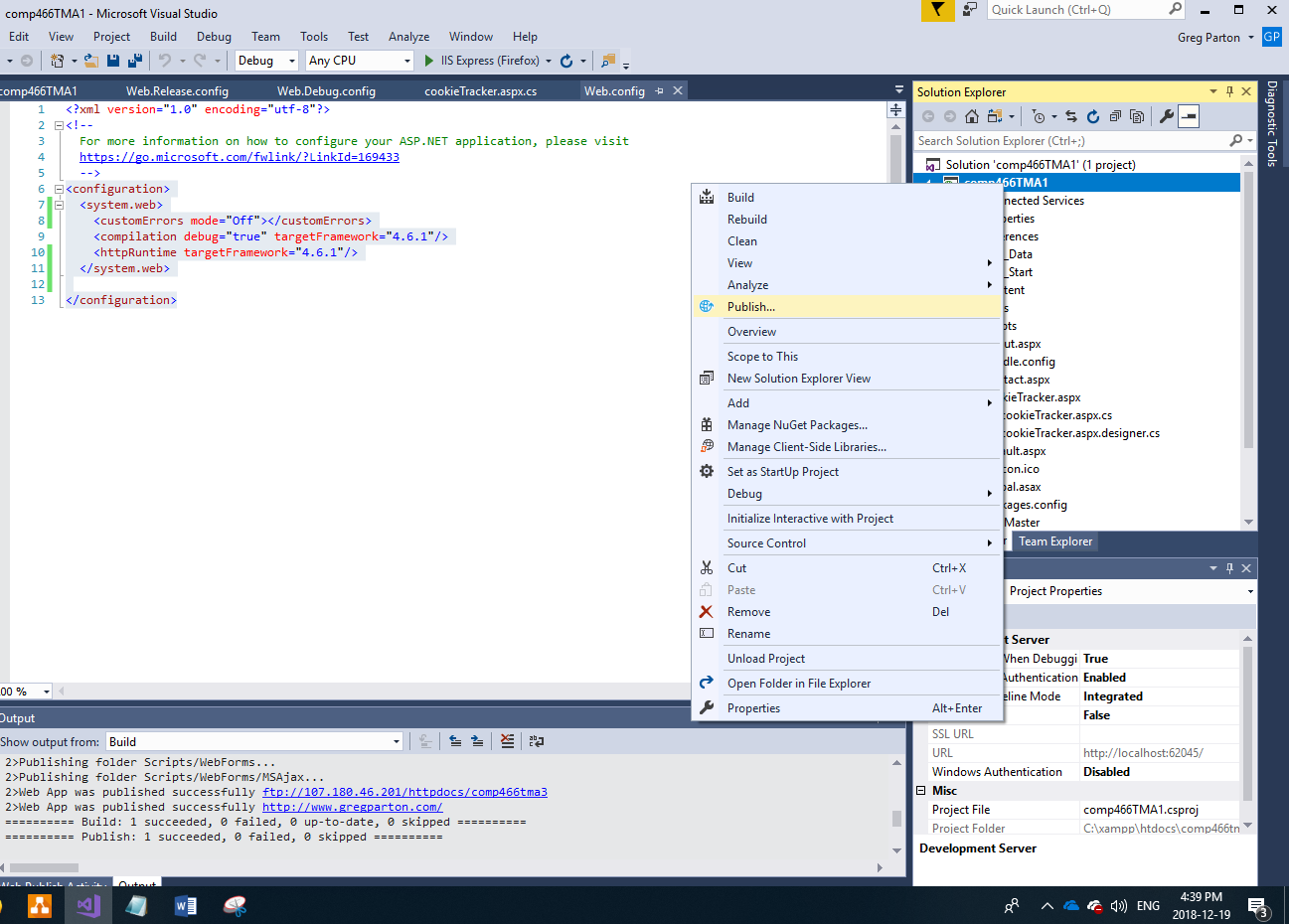
Task: Open the Debug configuration dropdown
Action: (291, 61)
